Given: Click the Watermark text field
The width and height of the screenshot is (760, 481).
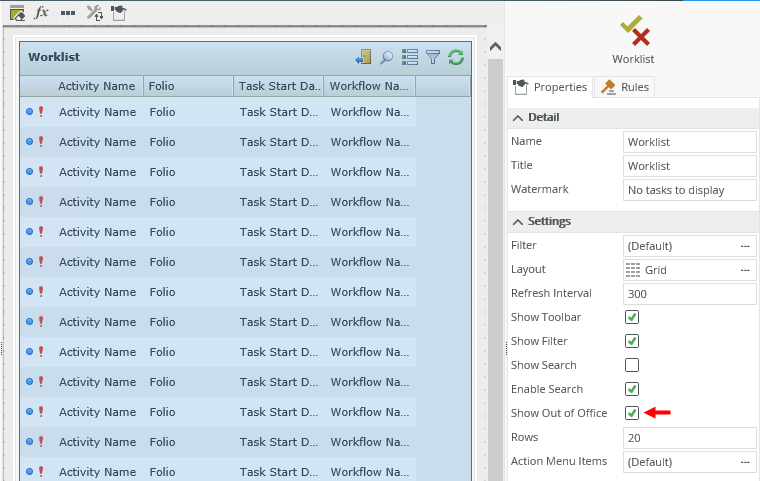Looking at the screenshot, I should click(x=689, y=190).
